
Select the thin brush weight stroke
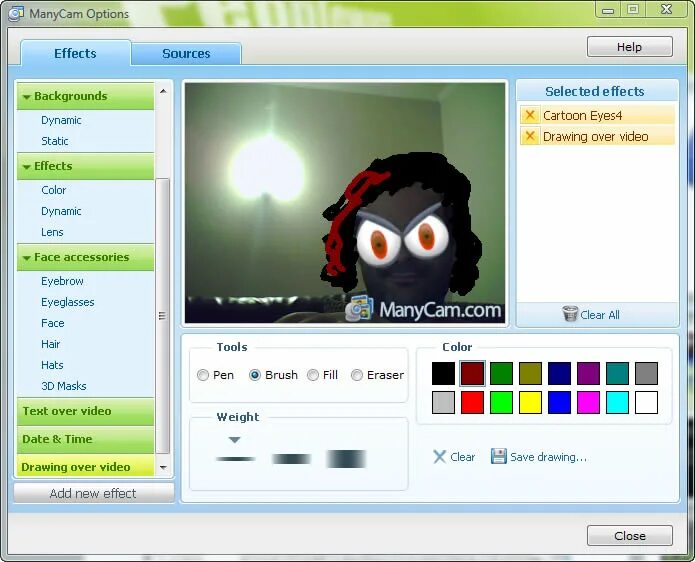(x=235, y=459)
